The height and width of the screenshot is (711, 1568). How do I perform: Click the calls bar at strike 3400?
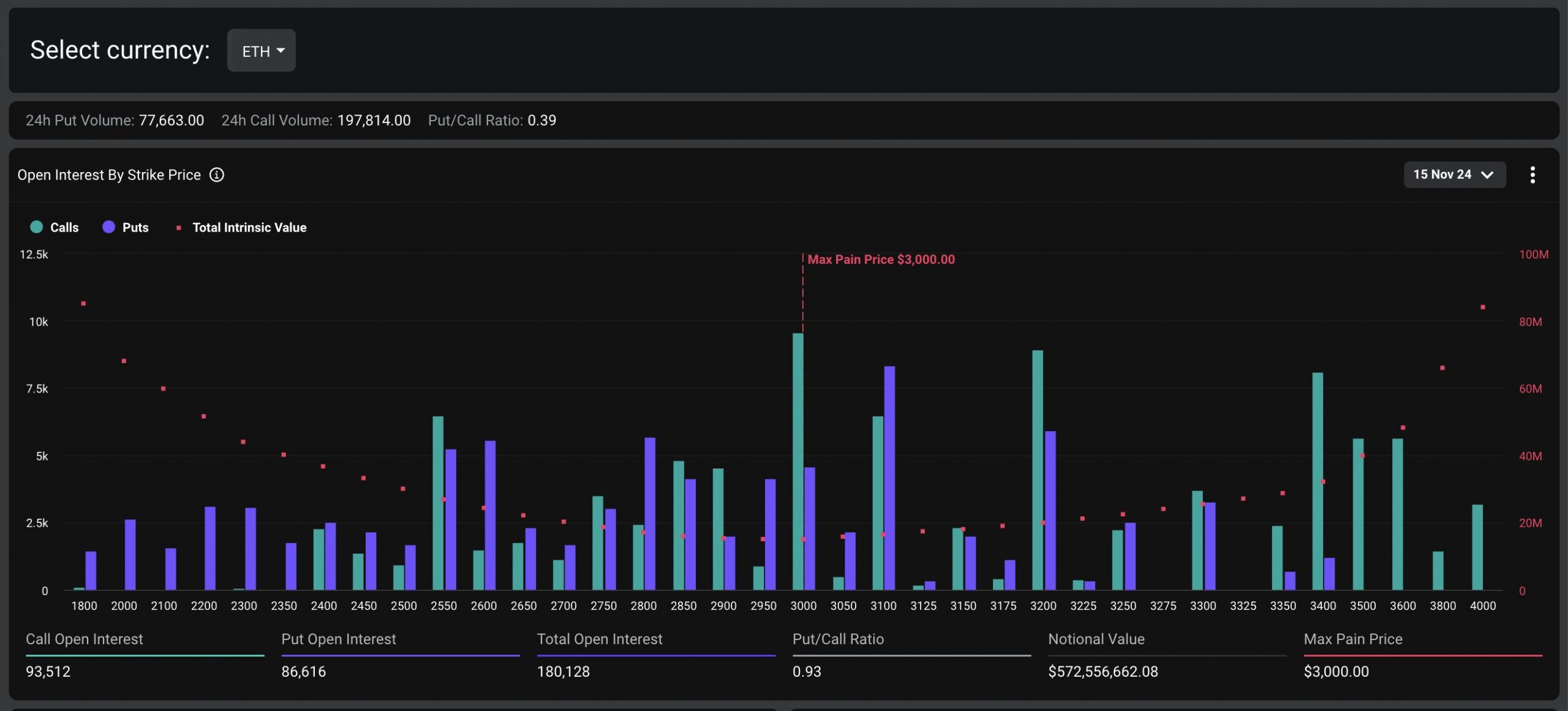point(1317,481)
